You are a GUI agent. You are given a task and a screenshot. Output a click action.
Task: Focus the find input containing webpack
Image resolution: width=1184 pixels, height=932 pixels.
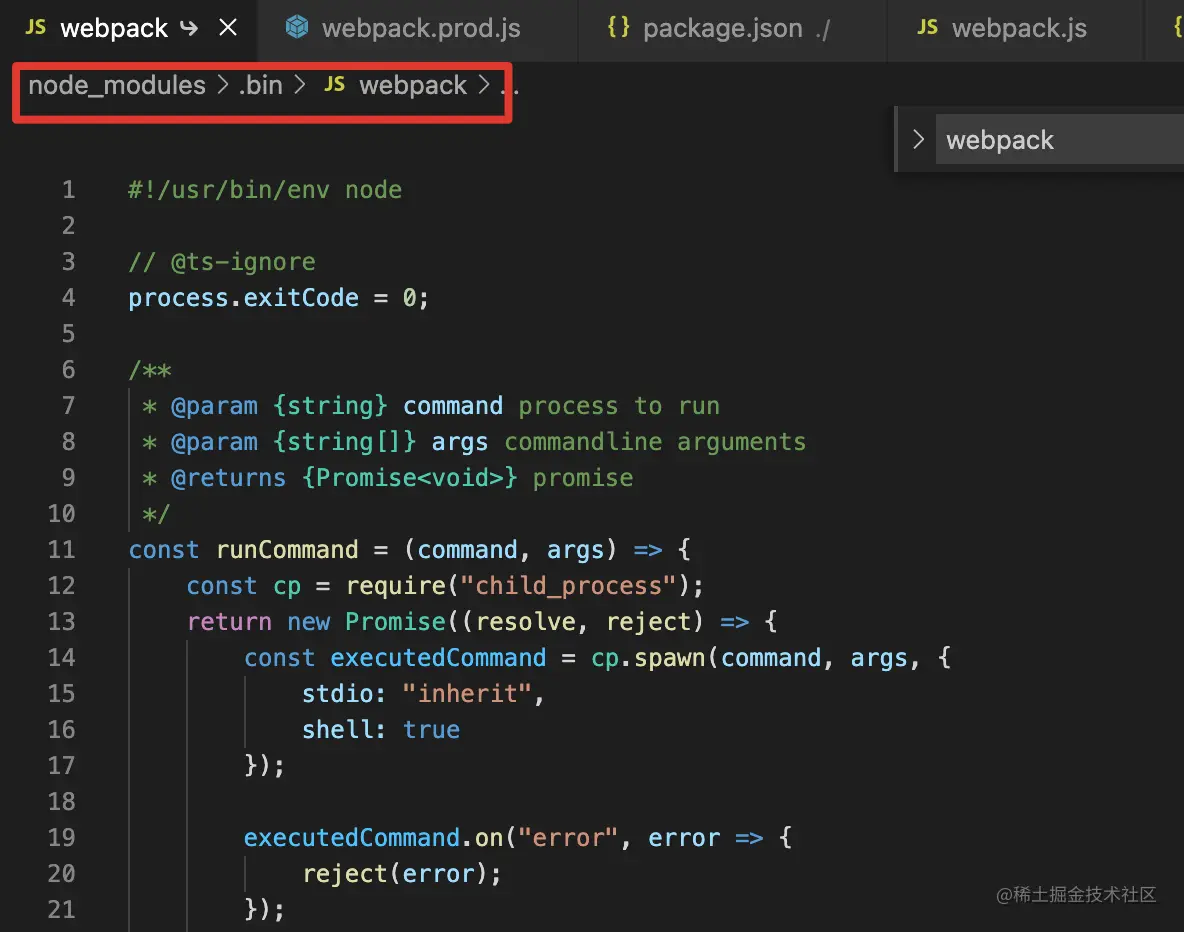1059,139
